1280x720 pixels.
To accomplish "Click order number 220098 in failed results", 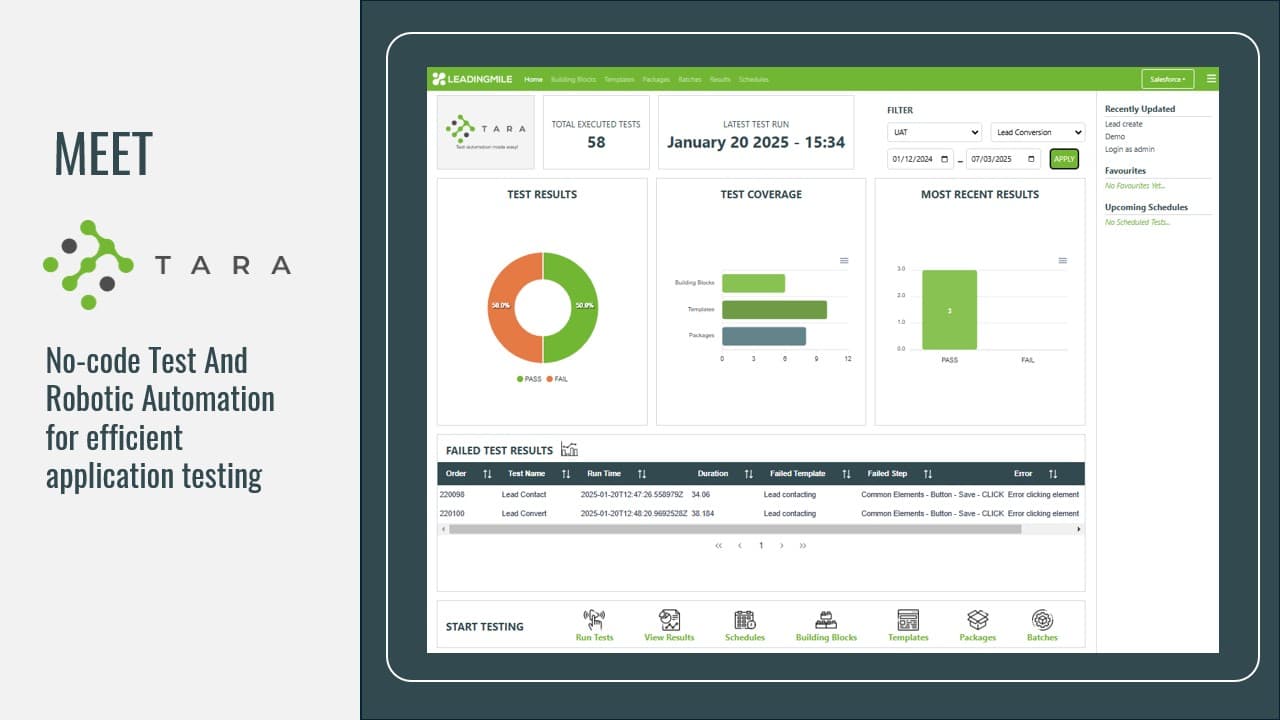I will [x=452, y=495].
